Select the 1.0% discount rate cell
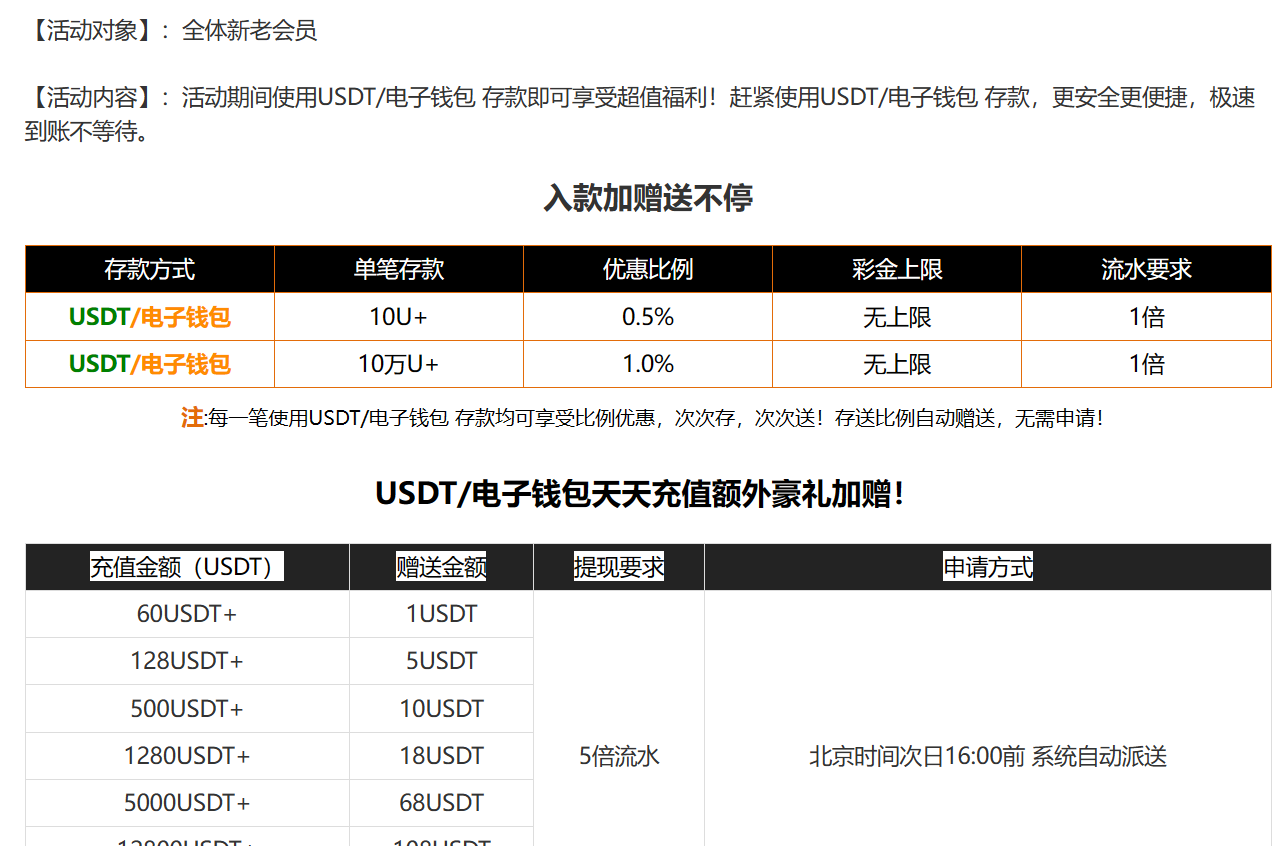This screenshot has height=846, width=1273. coord(647,364)
